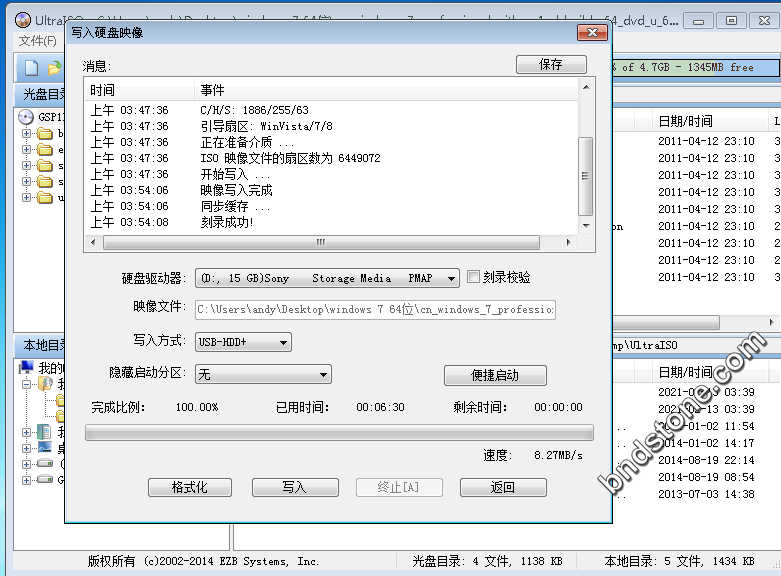Select the G drive icon in local tree
This screenshot has width=781, height=576.
45,480
